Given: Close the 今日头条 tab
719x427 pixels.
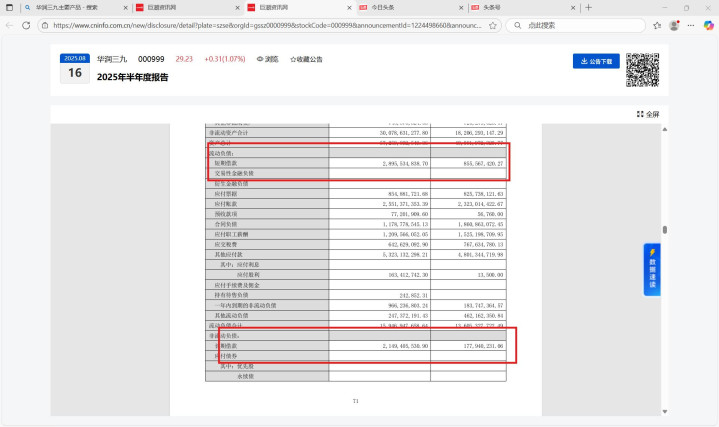Looking at the screenshot, I should (x=461, y=8).
